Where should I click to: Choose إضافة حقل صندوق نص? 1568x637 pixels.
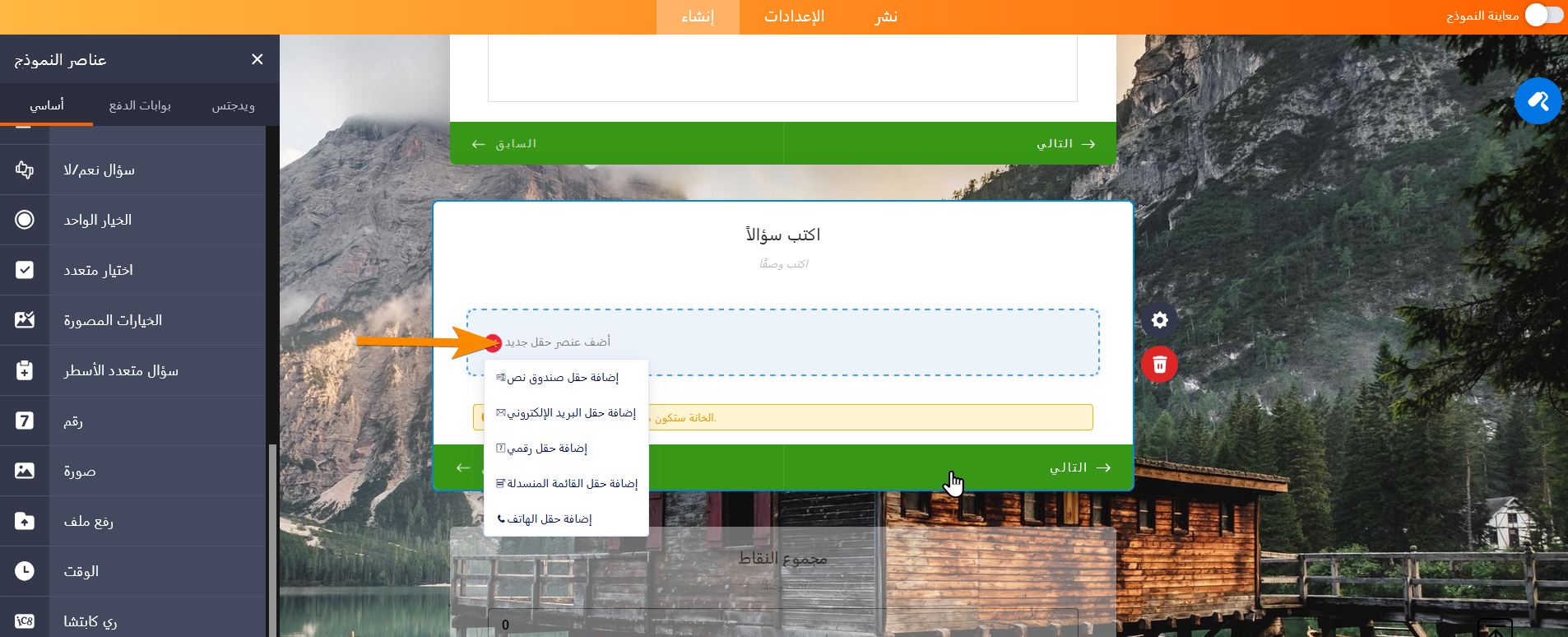click(x=566, y=378)
